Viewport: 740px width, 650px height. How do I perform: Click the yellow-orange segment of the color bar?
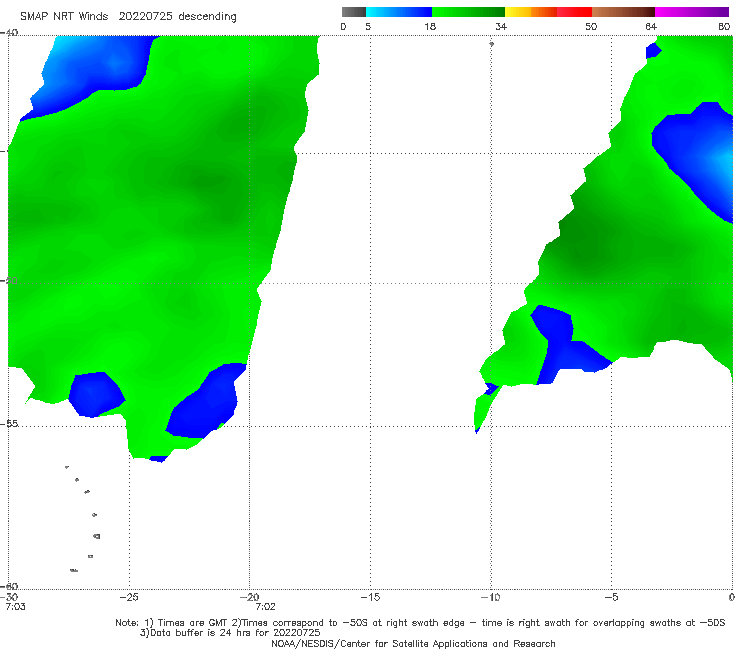(531, 12)
